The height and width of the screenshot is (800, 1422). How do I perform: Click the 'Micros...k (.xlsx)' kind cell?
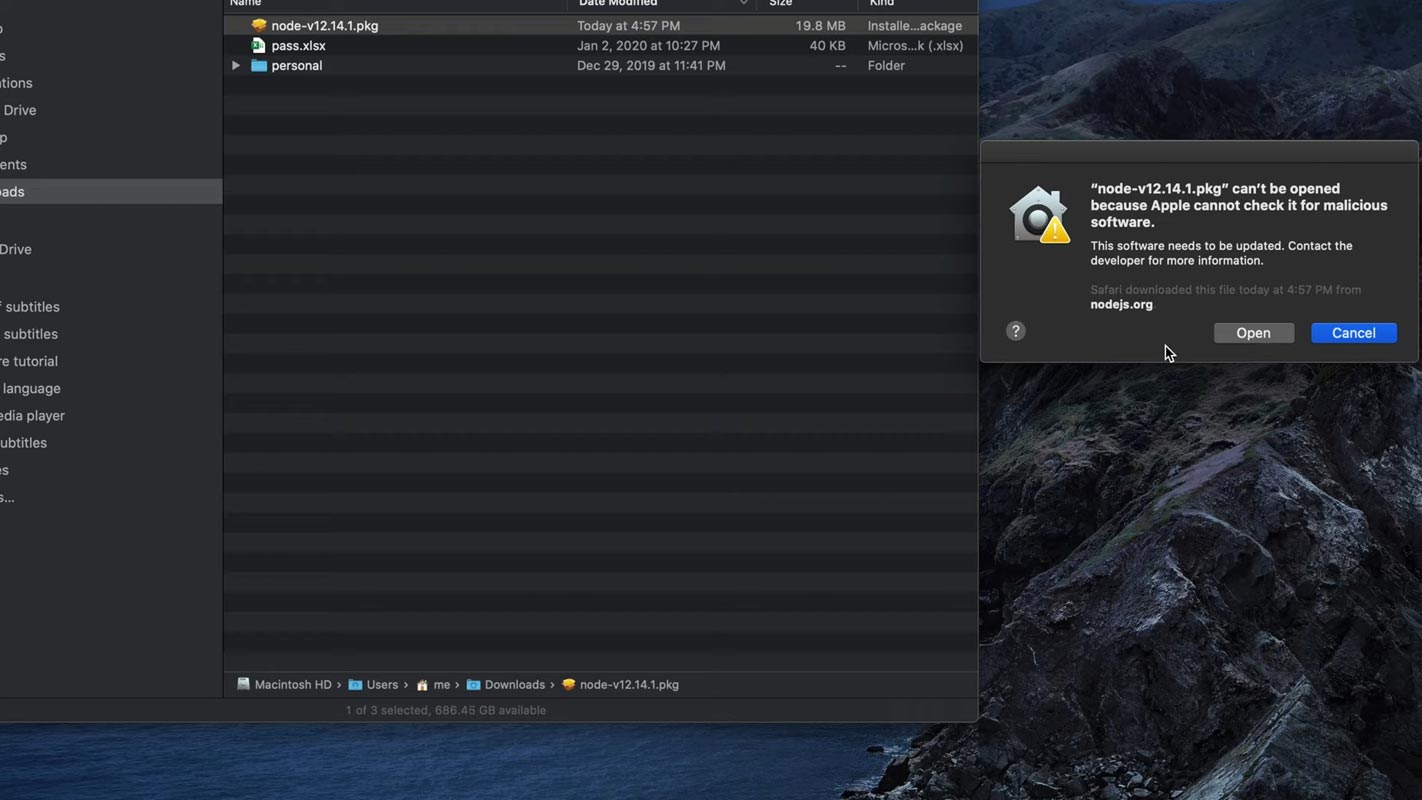pos(915,45)
